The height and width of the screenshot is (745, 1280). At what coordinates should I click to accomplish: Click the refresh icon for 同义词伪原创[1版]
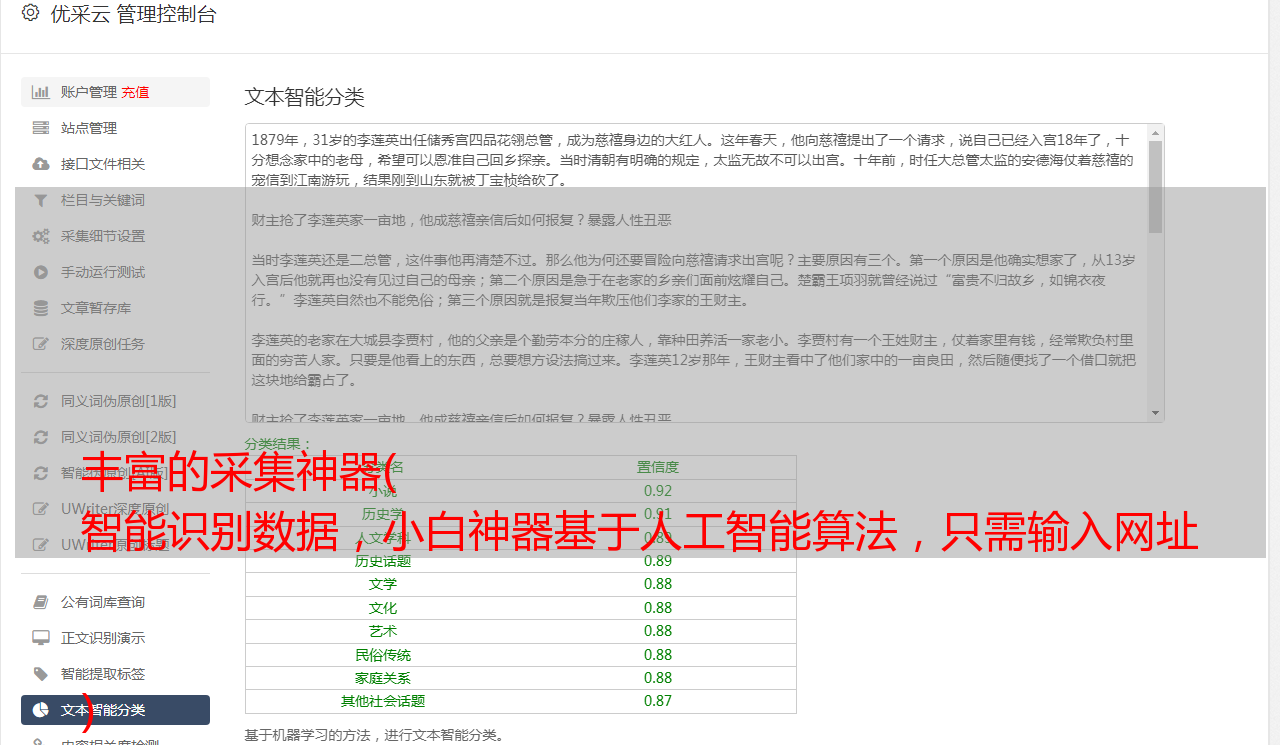(41, 401)
